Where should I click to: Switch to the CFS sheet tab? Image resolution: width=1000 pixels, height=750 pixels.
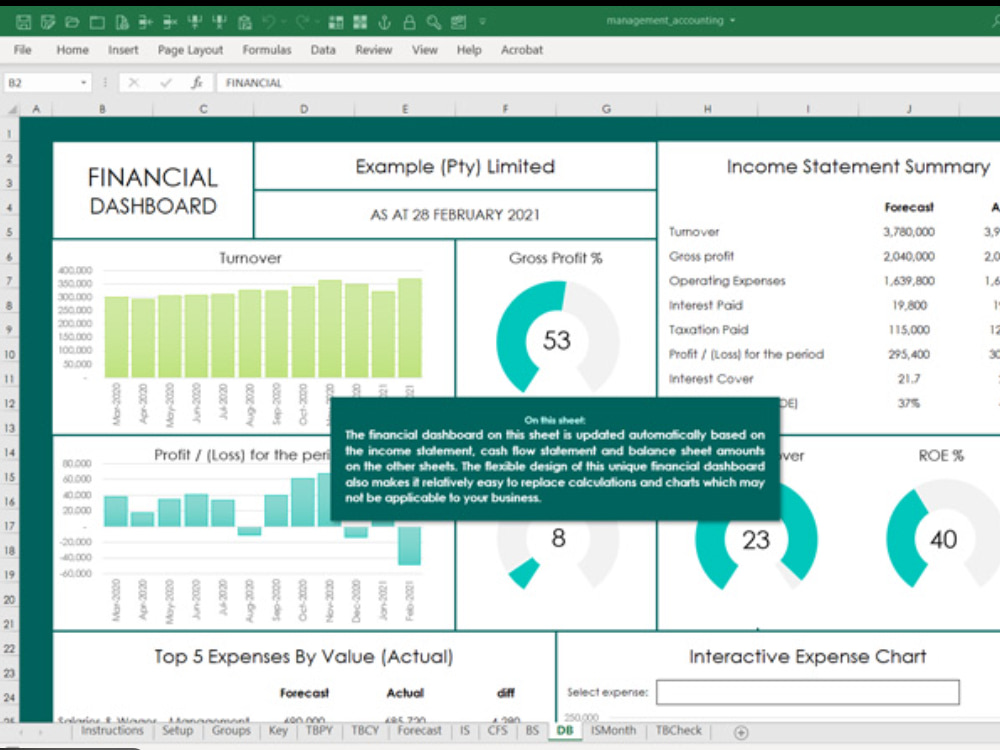pos(497,731)
